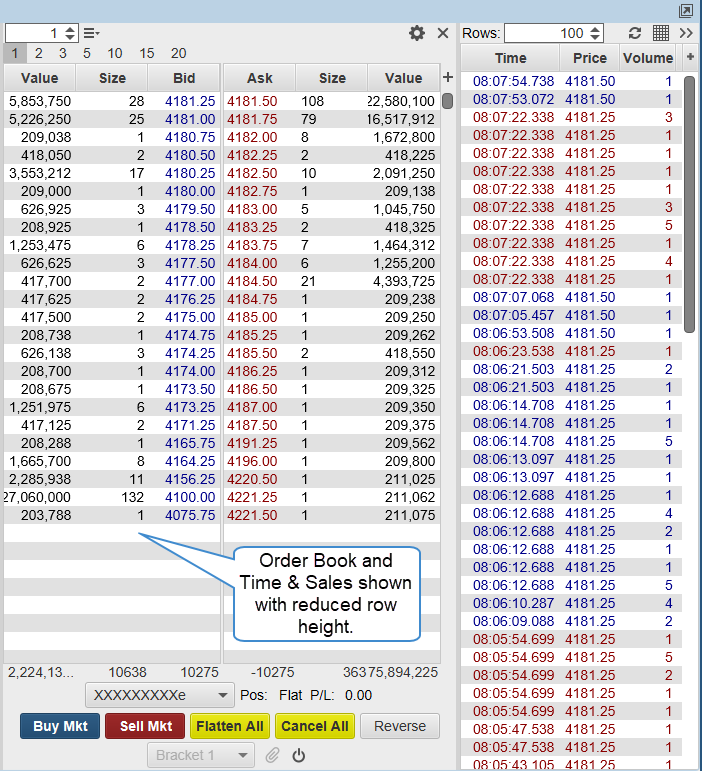702x771 pixels.
Task: Select quantity preset 20
Action: click(178, 53)
